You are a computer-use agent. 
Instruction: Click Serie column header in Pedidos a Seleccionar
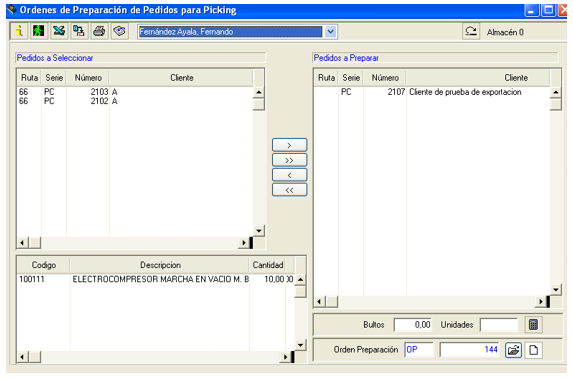(x=54, y=78)
